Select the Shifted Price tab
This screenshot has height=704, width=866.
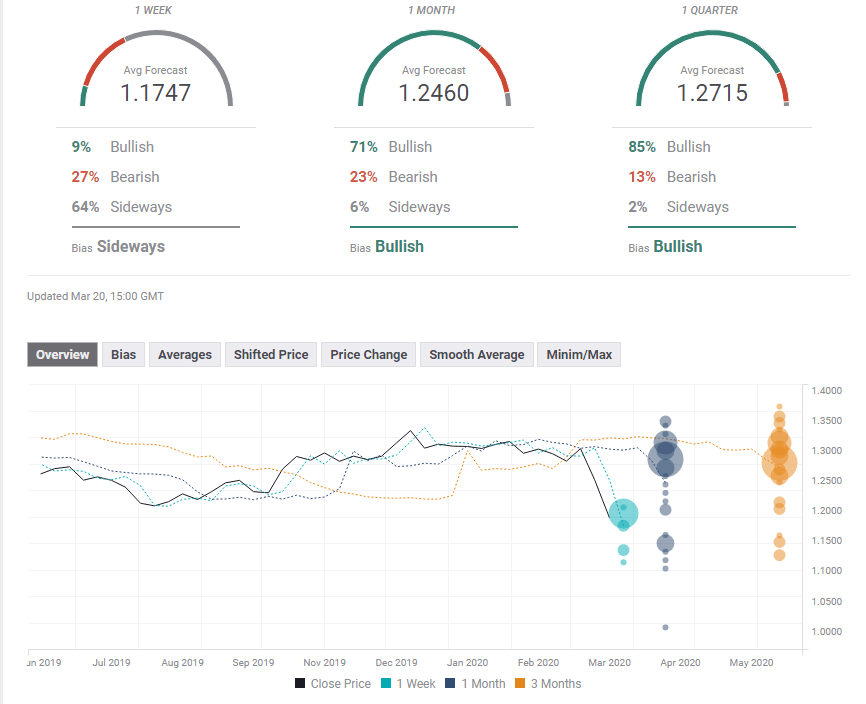270,354
